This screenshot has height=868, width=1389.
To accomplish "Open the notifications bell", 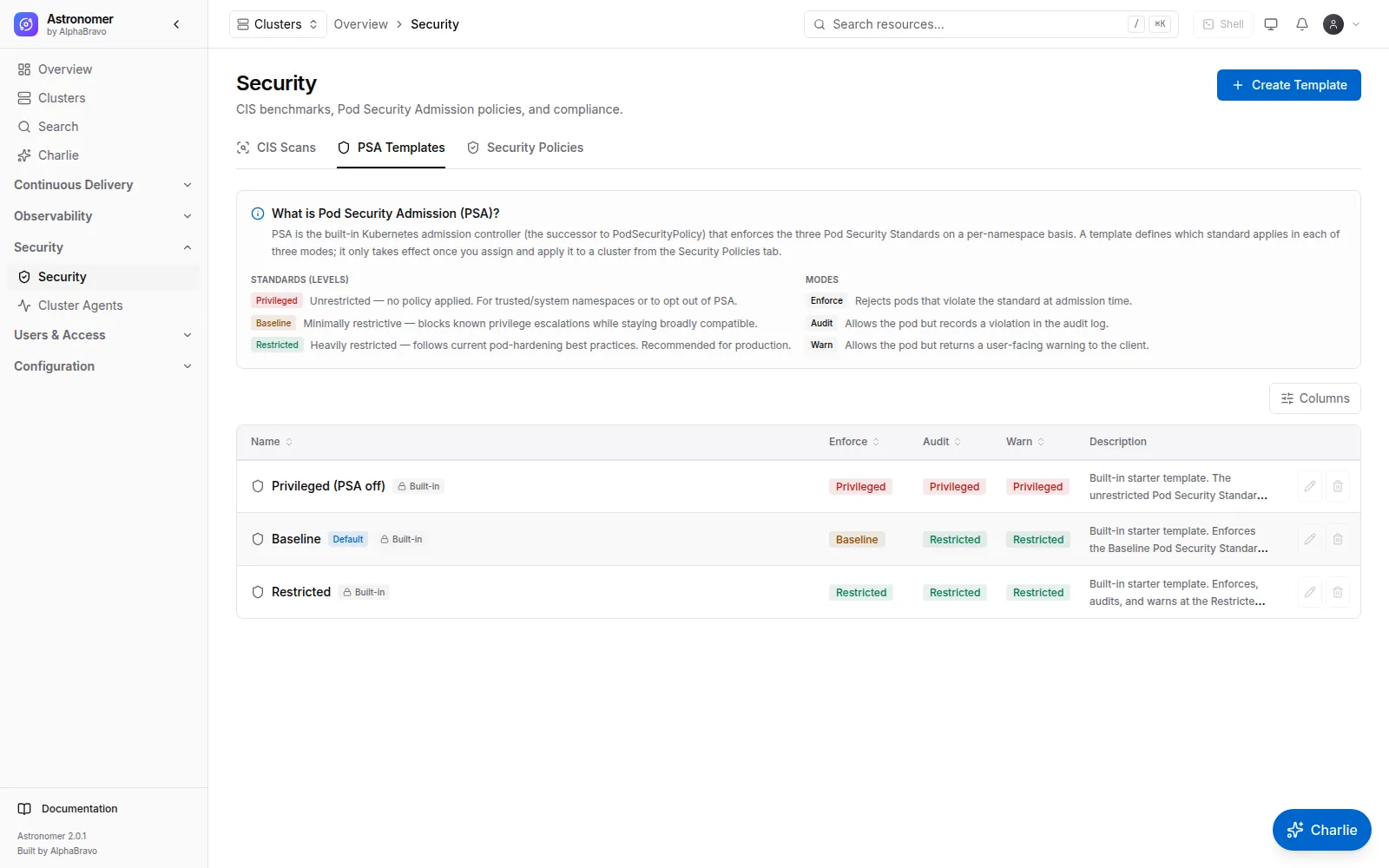I will [1302, 24].
